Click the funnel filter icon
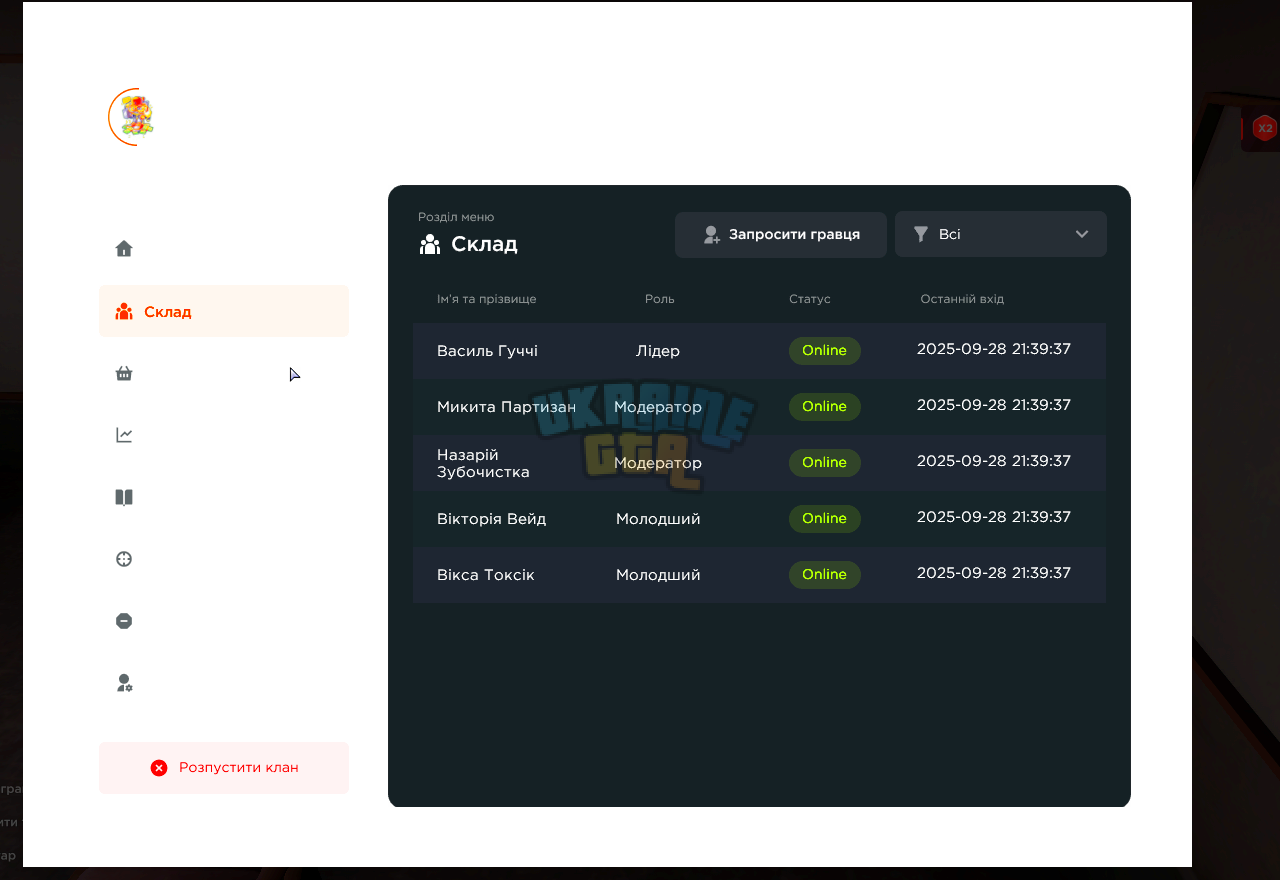The height and width of the screenshot is (880, 1280). click(x=921, y=234)
